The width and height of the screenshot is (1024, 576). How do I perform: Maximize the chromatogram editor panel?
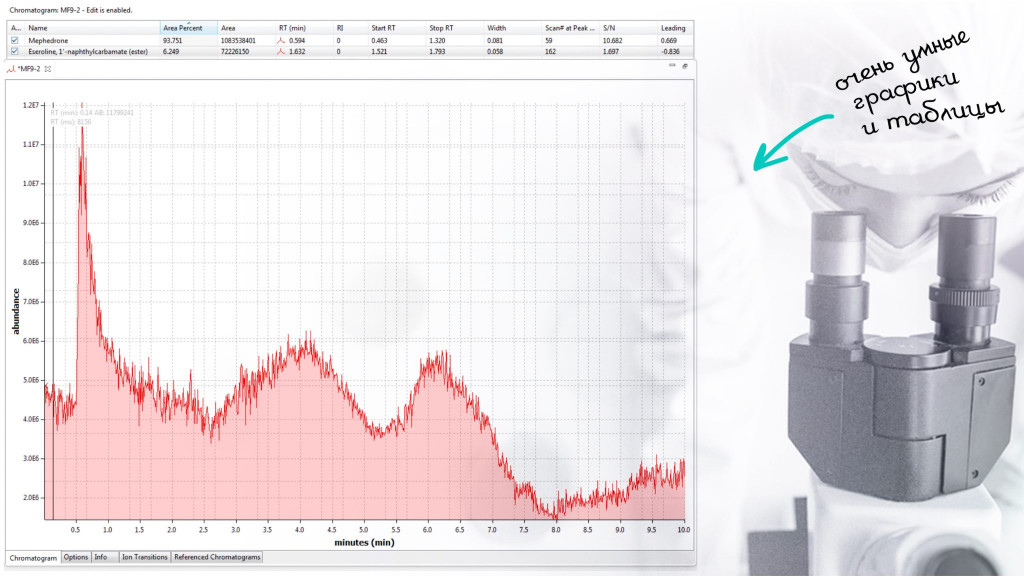pos(685,66)
